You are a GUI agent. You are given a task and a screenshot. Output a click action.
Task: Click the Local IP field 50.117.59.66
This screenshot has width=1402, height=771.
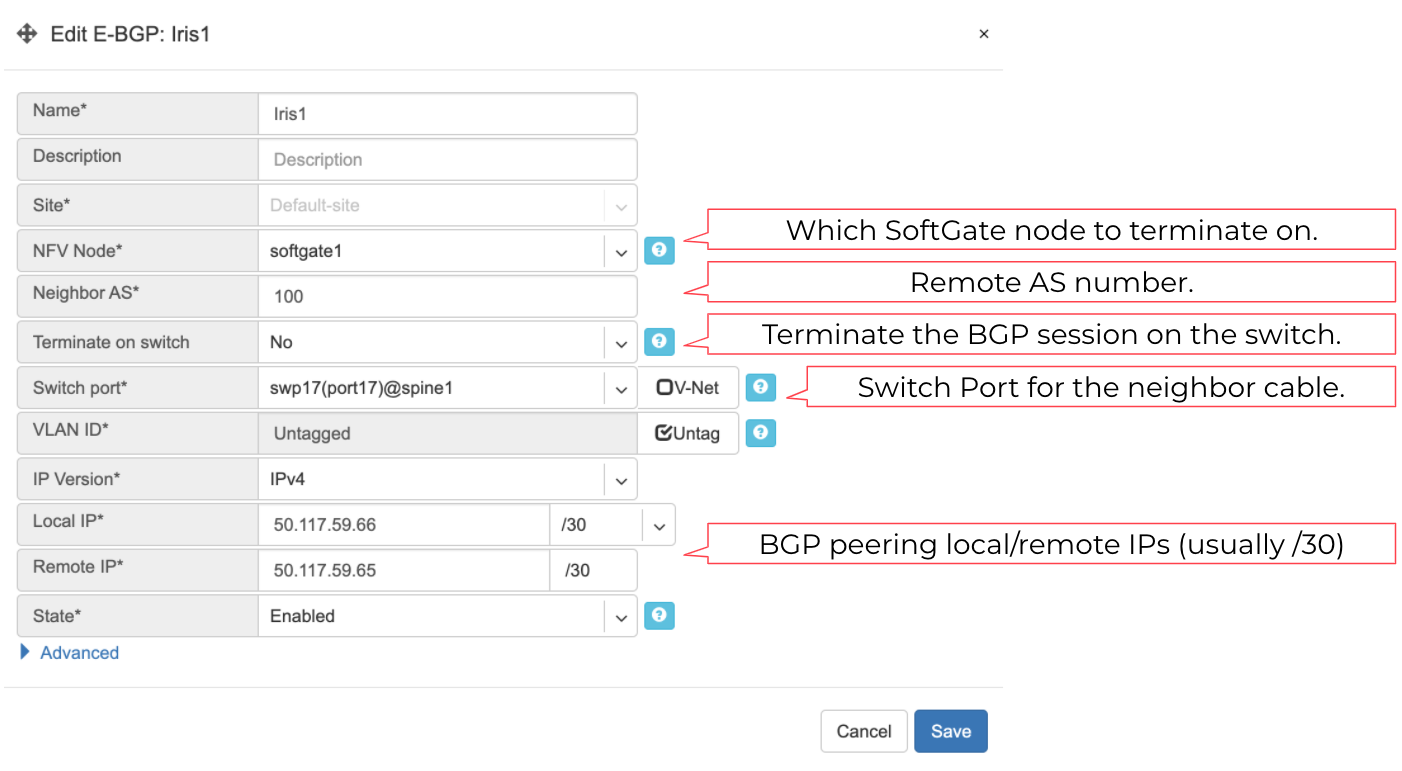404,524
